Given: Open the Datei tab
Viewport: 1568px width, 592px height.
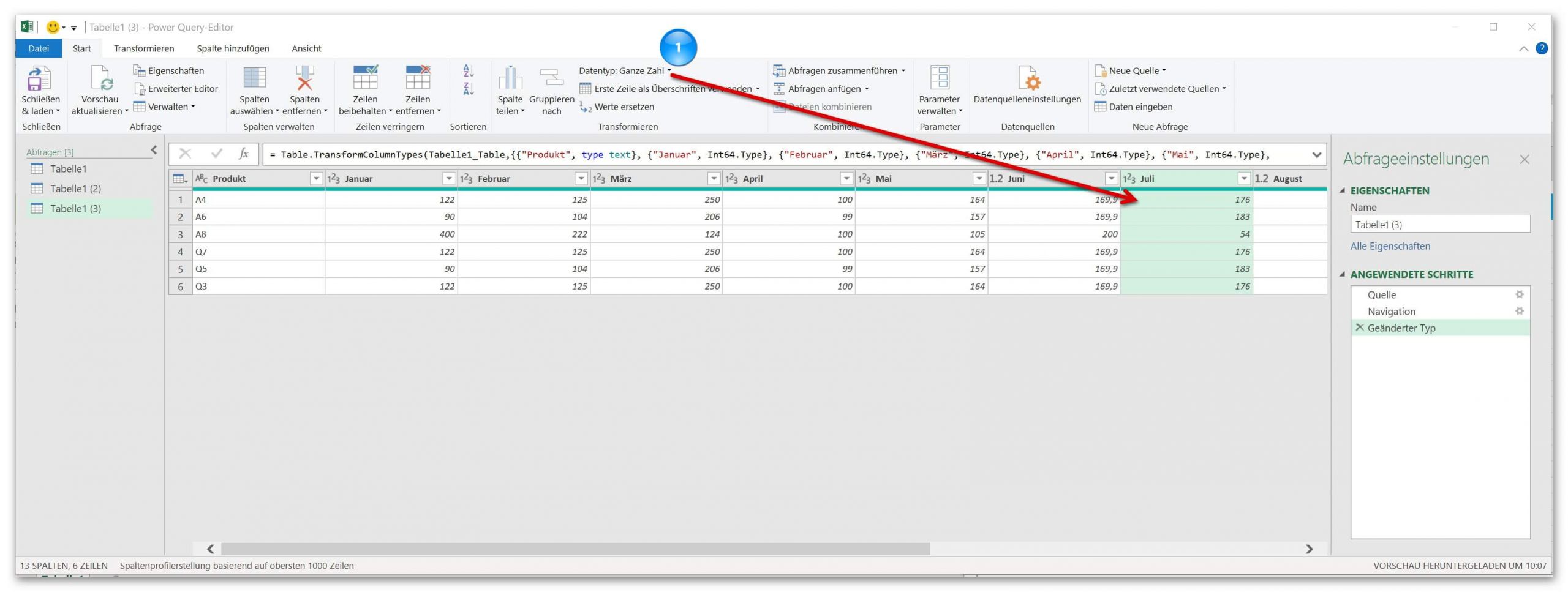Looking at the screenshot, I should pyautogui.click(x=39, y=48).
